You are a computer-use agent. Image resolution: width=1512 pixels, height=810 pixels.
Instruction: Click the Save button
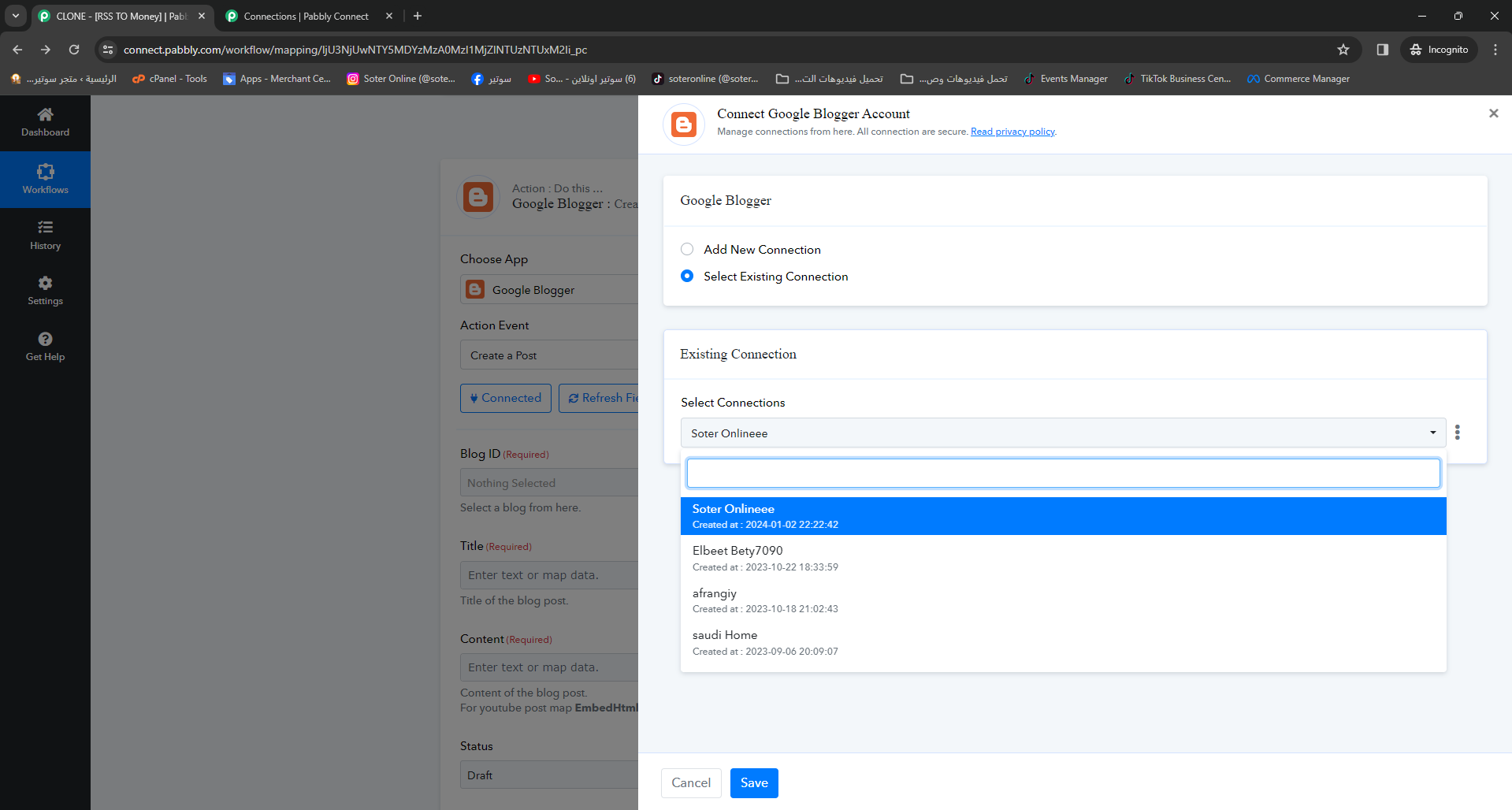pyautogui.click(x=754, y=782)
